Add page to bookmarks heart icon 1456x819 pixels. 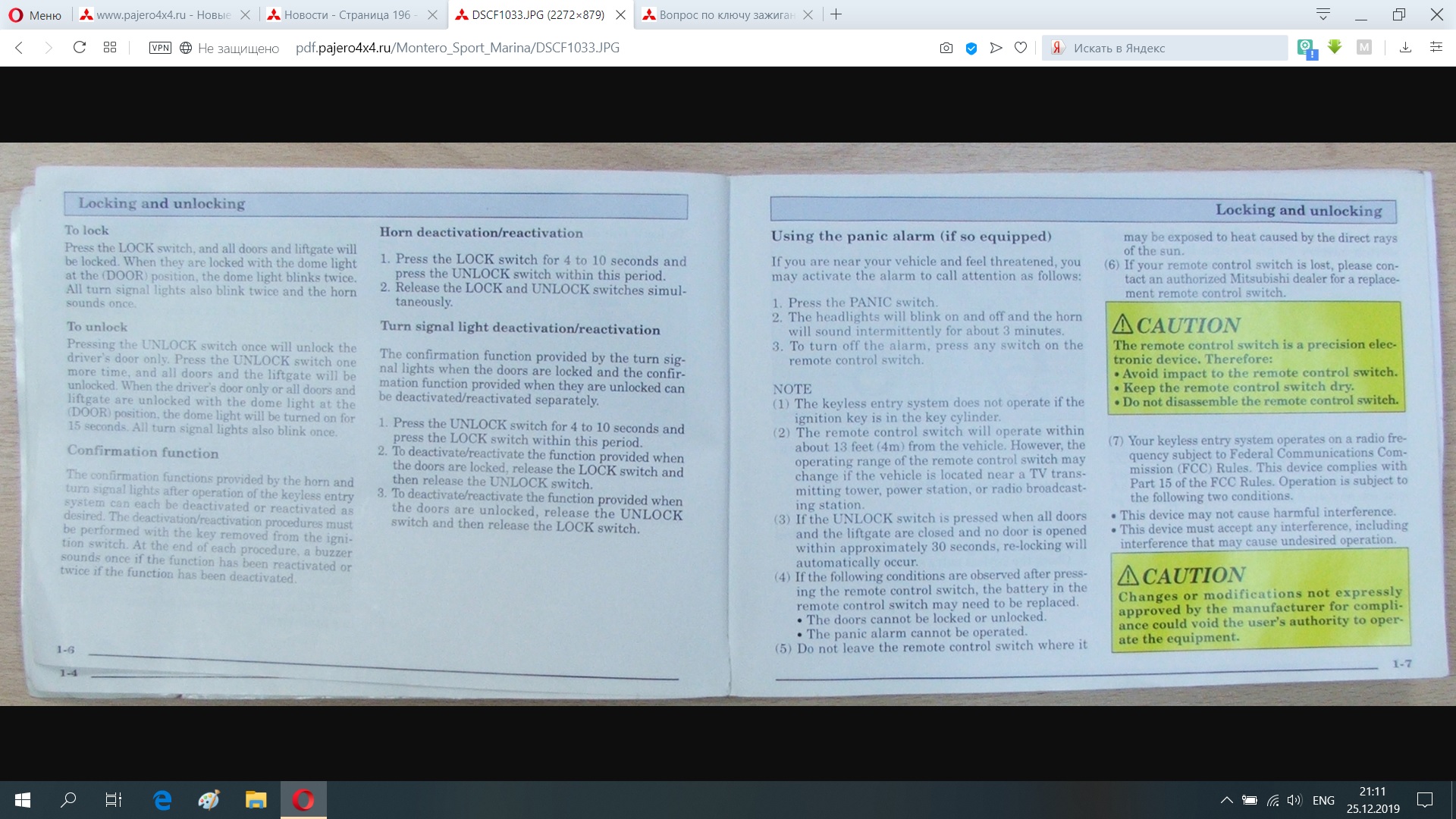[1021, 48]
